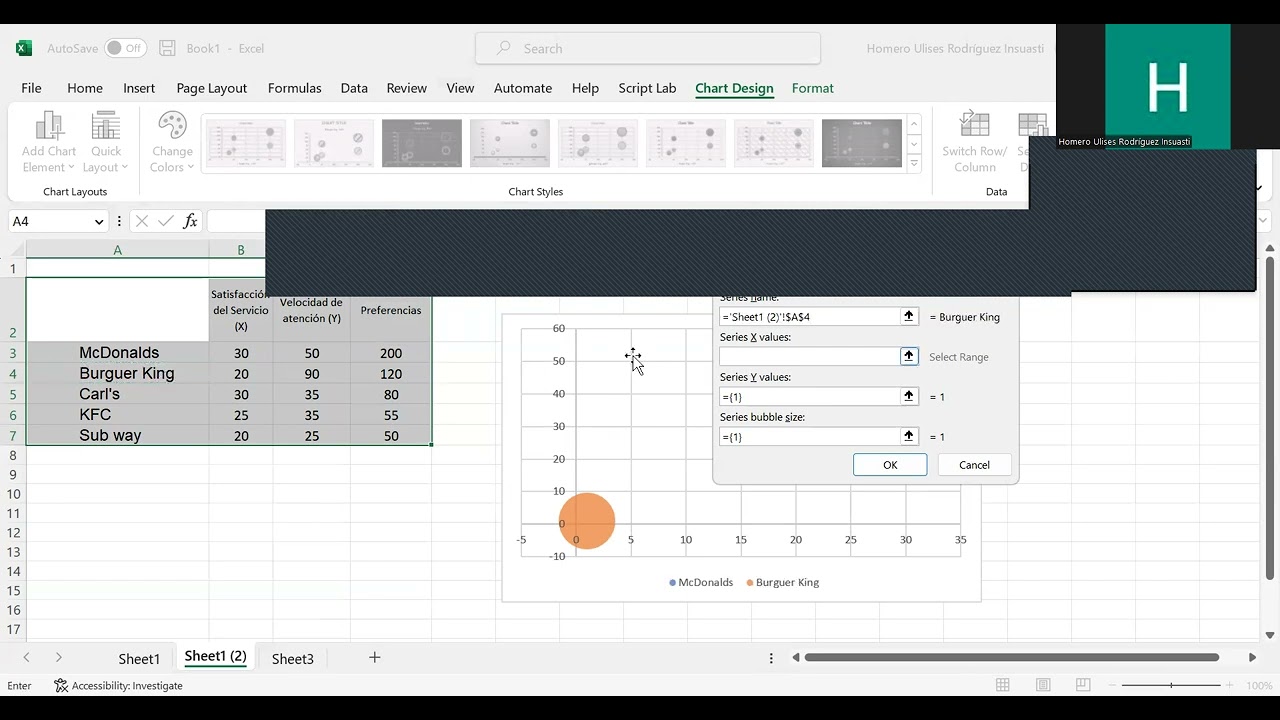
Task: Click the McDonalds legend entry
Action: coord(701,582)
